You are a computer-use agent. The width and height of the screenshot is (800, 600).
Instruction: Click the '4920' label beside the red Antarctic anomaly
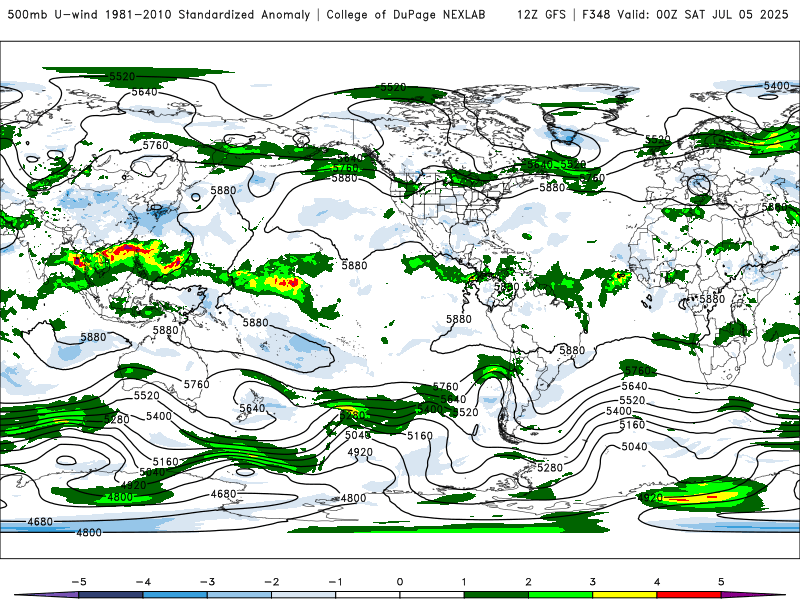point(651,497)
